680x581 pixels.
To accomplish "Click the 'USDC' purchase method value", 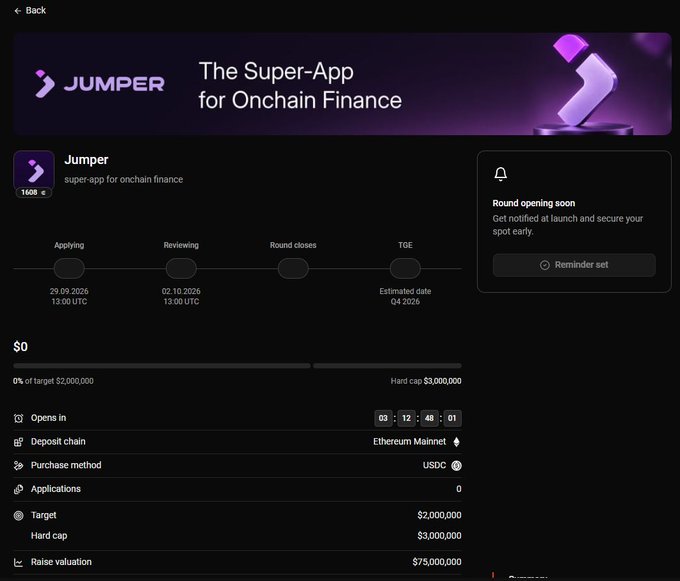I will [434, 465].
